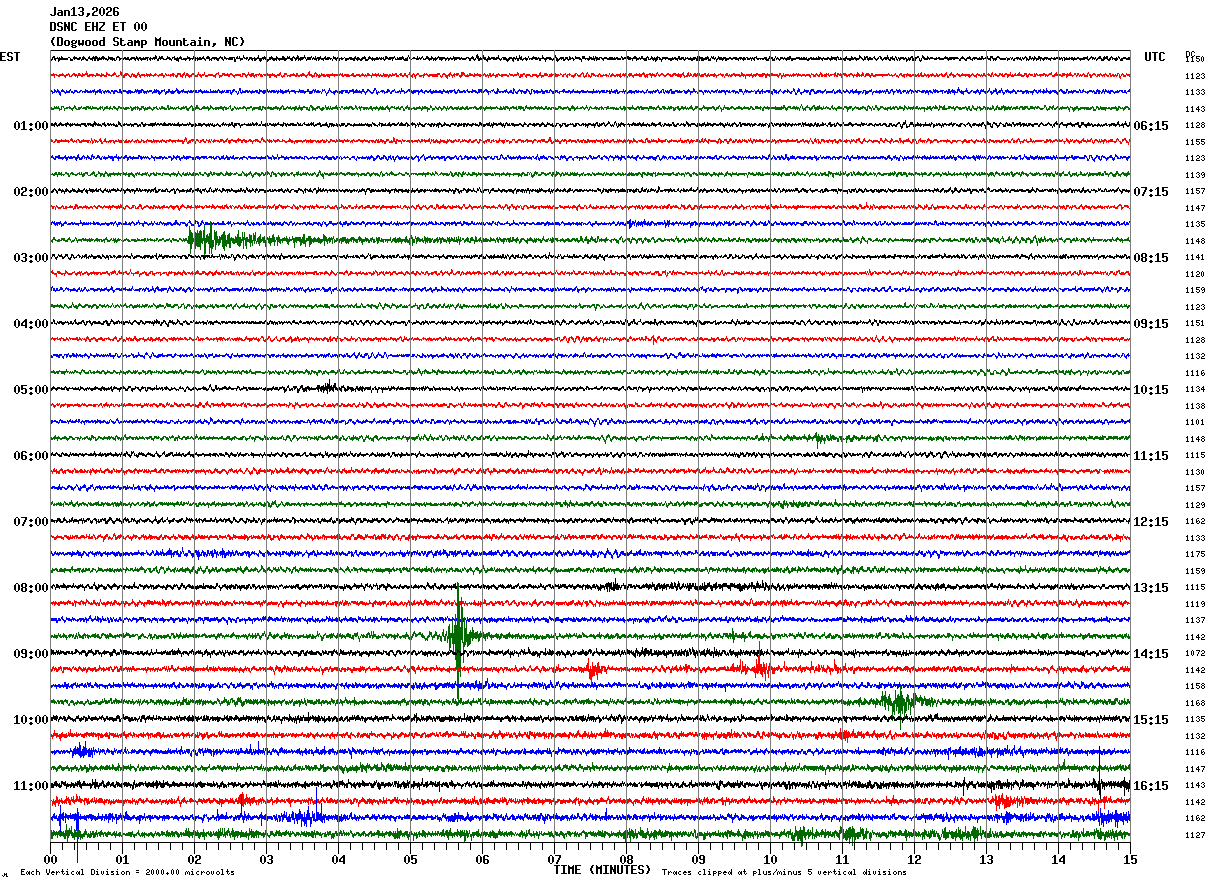
Task: Select minute 14 tick label on time axis
Action: (1058, 859)
